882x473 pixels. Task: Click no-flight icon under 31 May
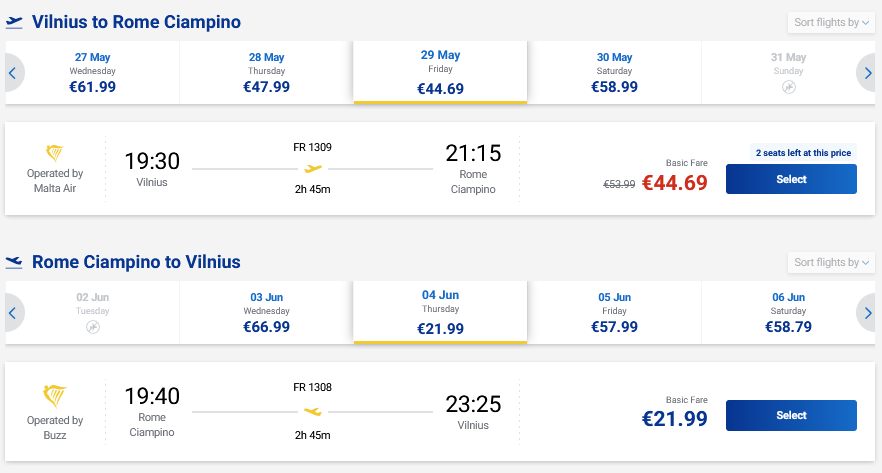pyautogui.click(x=789, y=88)
